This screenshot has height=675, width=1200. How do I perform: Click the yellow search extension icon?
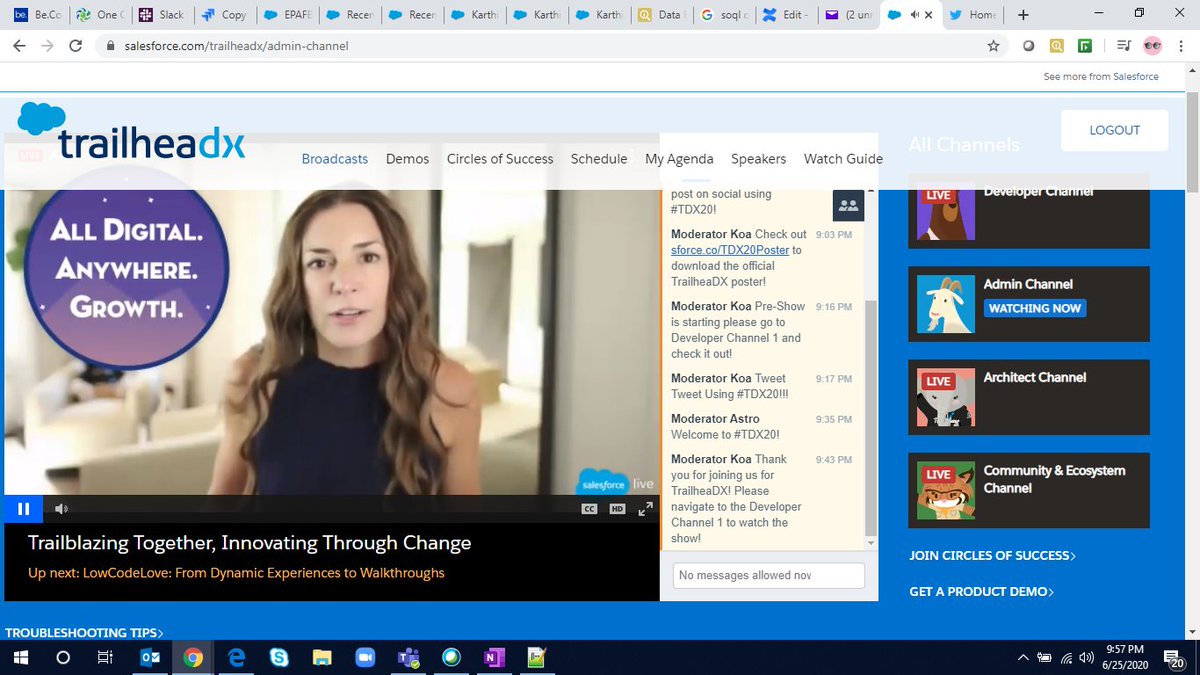coord(1056,46)
